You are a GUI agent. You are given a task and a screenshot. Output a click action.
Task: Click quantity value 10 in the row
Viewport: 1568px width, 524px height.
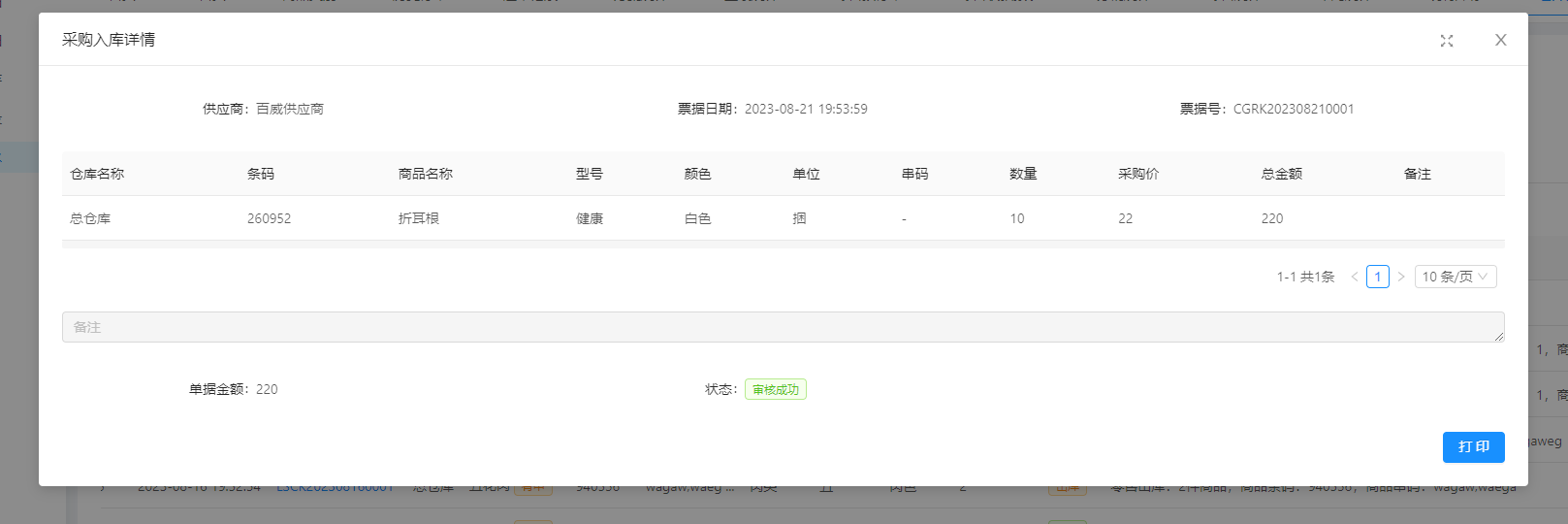click(x=1017, y=218)
